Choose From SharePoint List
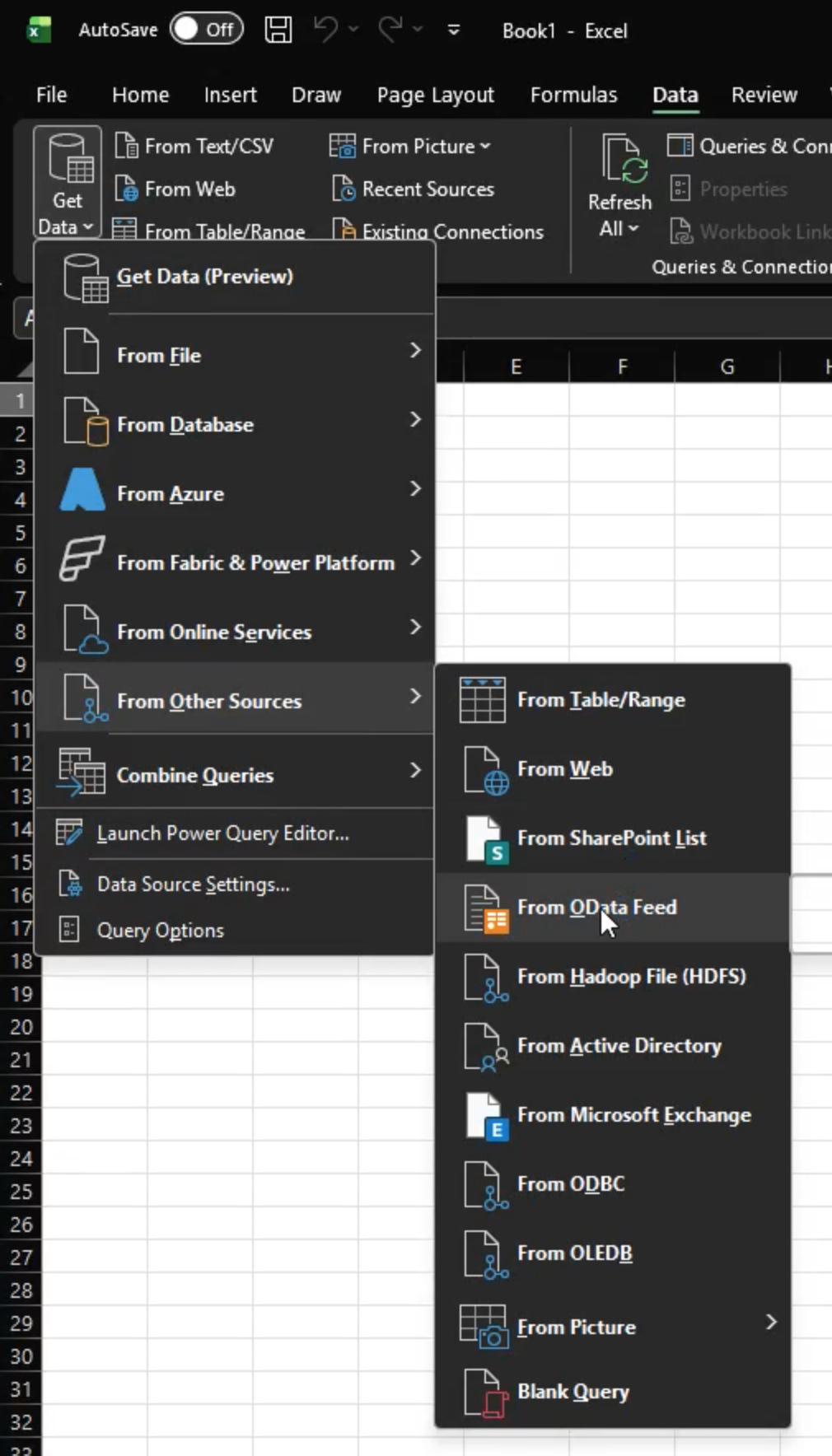832x1456 pixels. [613, 838]
